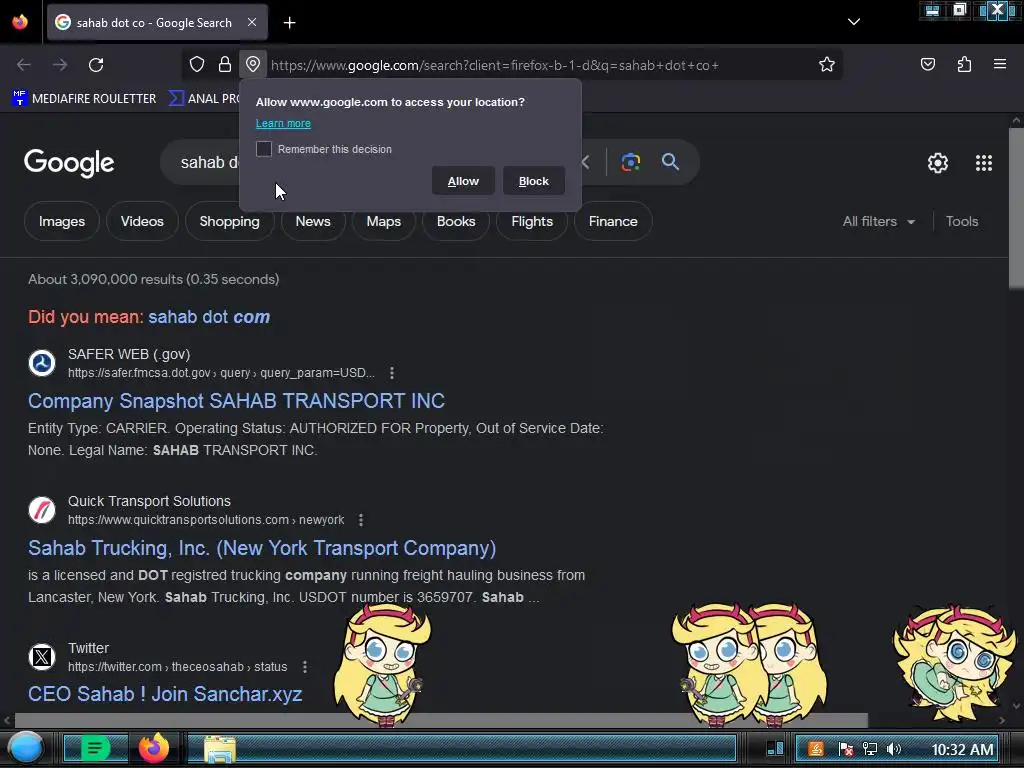The width and height of the screenshot is (1024, 768).
Task: Switch to Finance results
Action: pos(613,221)
